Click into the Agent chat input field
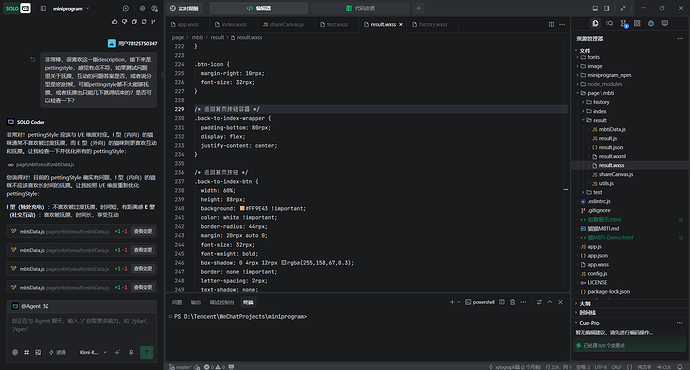This screenshot has width=690, height=370. (81, 325)
